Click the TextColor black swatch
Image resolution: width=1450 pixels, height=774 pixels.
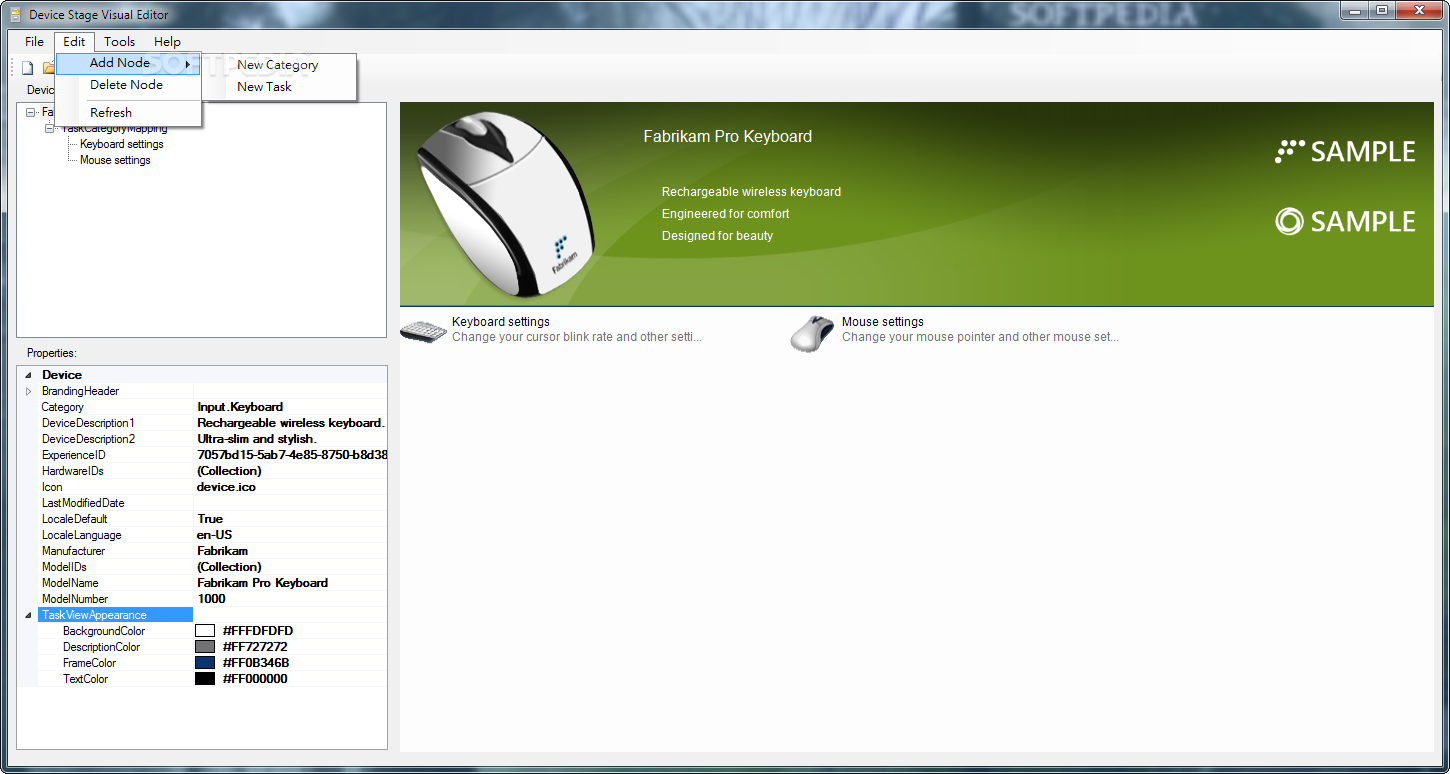coord(205,679)
